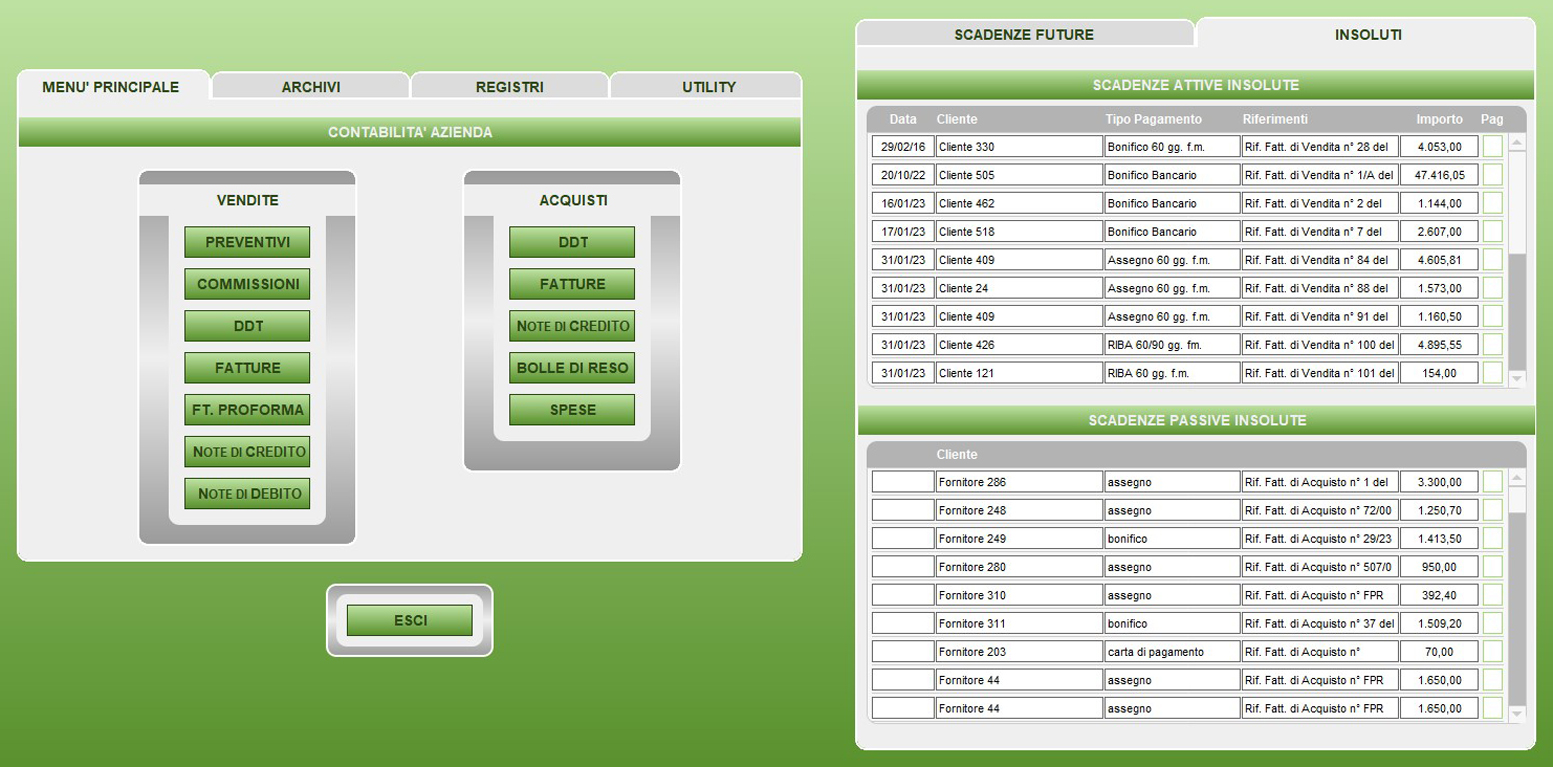This screenshot has height=767, width=1553.
Task: Click down arrow of Scadenze Passive Insolute scrollbar
Action: 1517,713
